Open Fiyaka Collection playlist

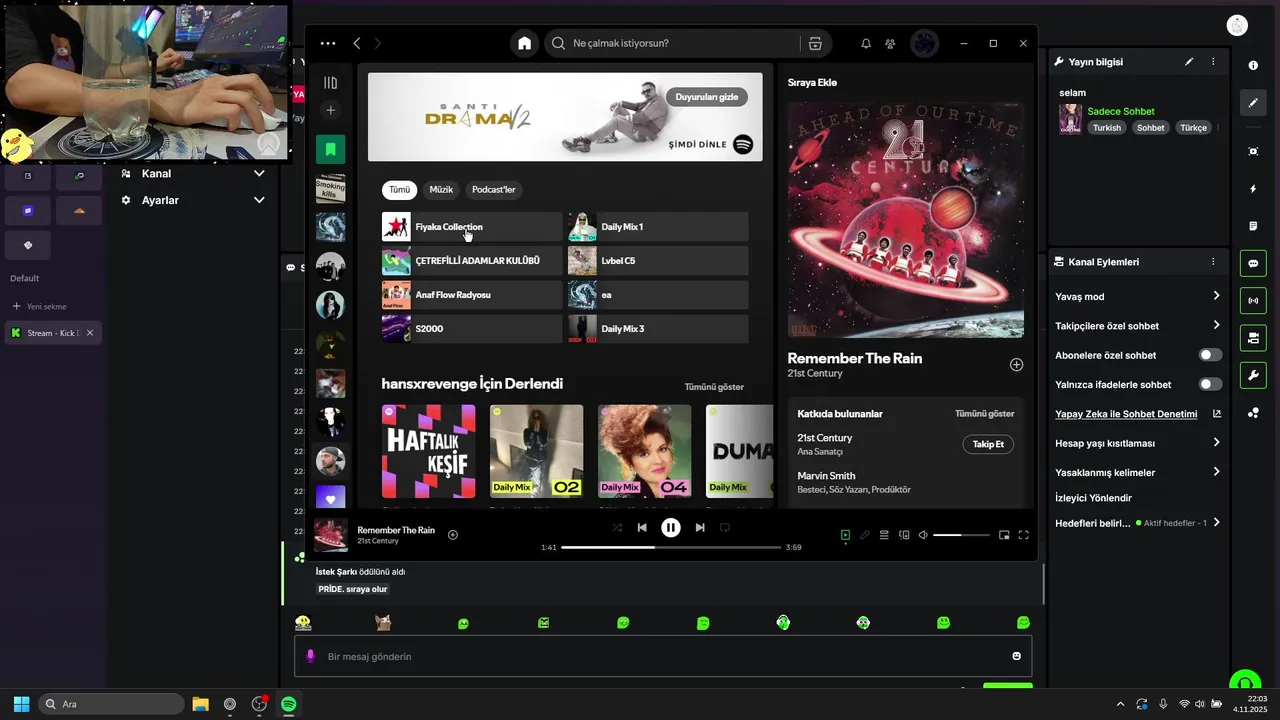472,227
